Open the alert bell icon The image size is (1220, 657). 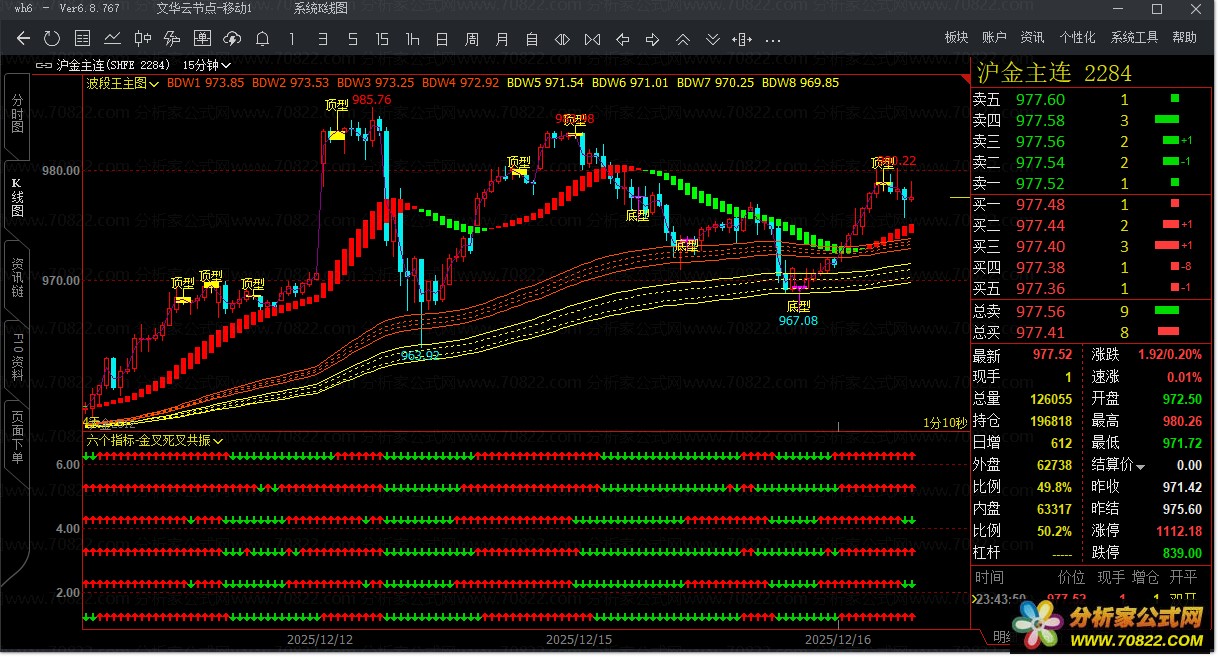tap(262, 39)
